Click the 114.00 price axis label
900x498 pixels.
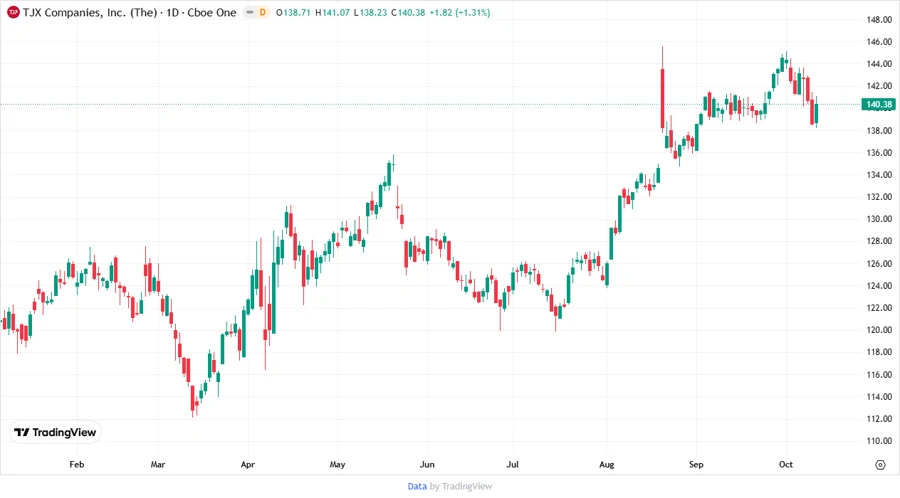tap(879, 396)
